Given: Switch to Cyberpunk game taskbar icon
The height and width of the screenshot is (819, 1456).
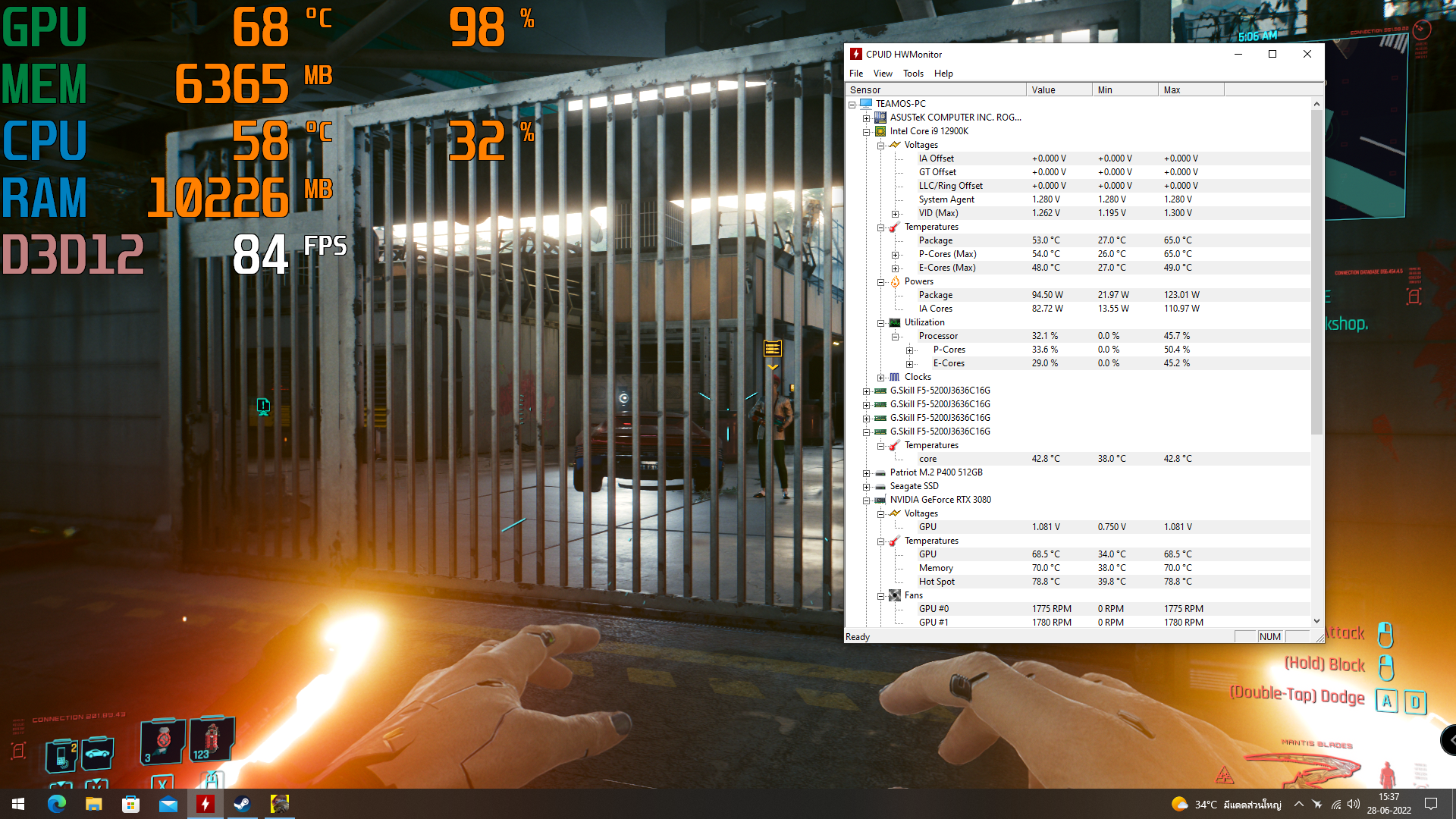Looking at the screenshot, I should point(279,804).
